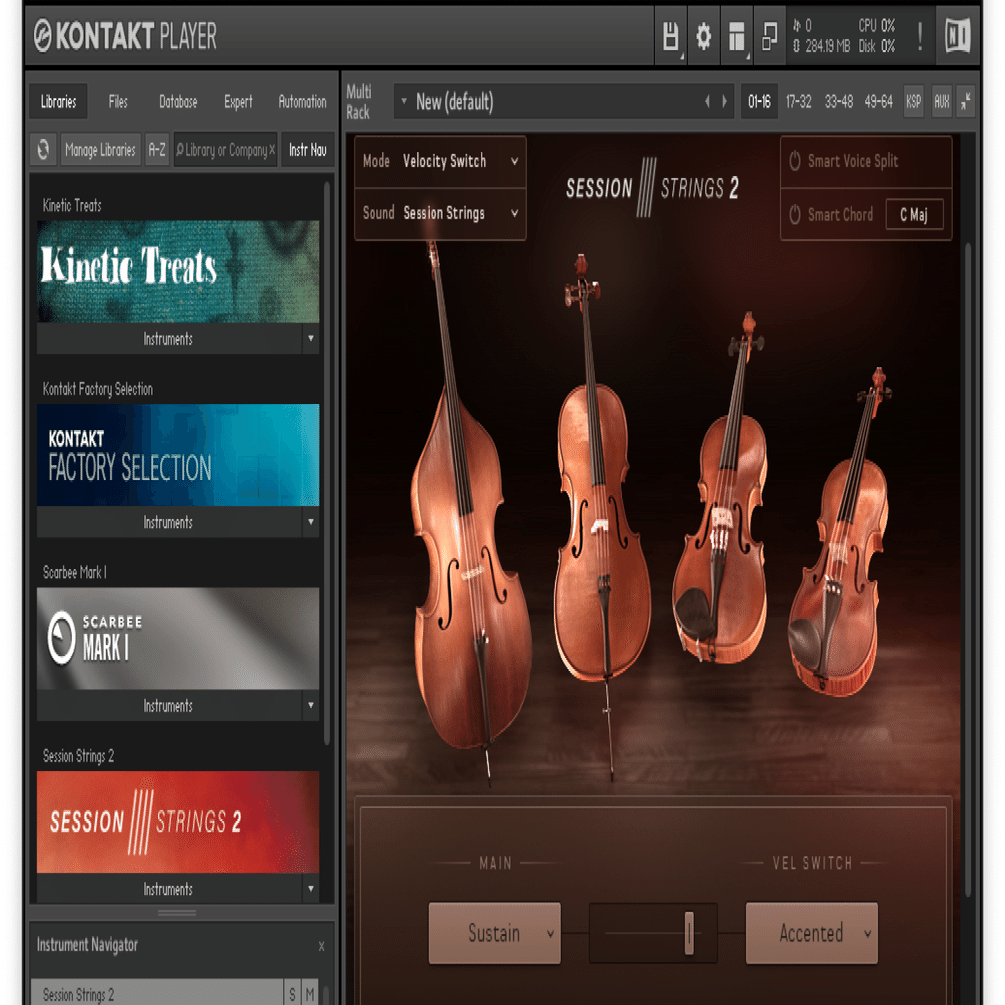The width and height of the screenshot is (1005, 1005).
Task: Click the Disk 0% usage readout
Action: click(877, 46)
